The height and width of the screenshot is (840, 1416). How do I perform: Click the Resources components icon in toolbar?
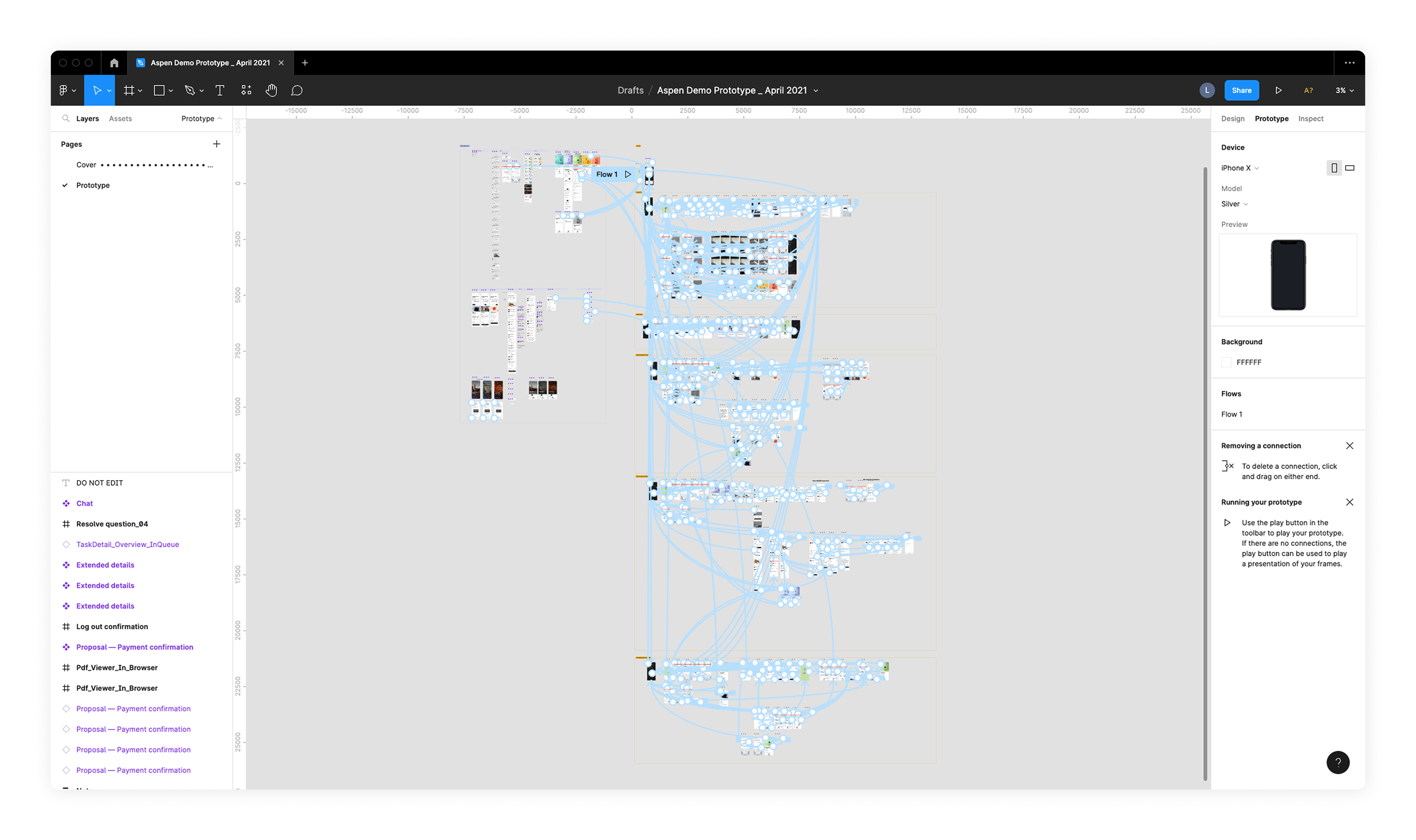[x=246, y=91]
